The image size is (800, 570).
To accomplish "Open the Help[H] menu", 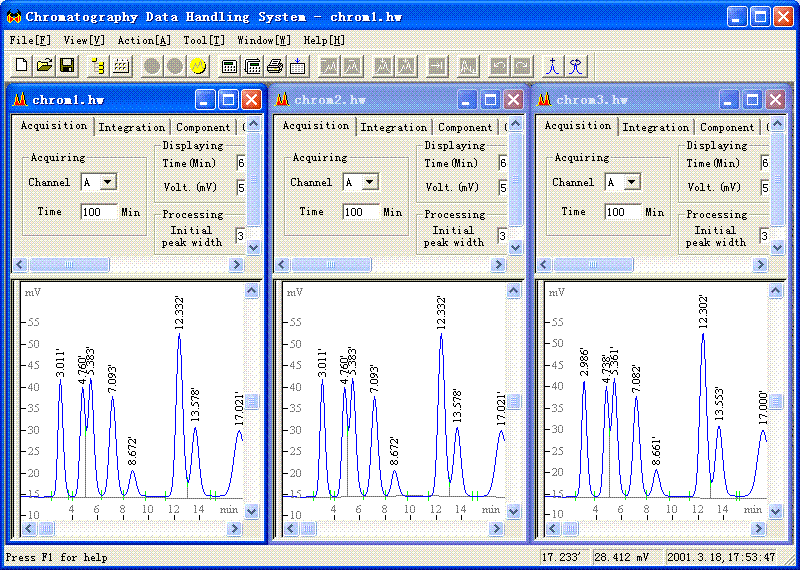I will coord(324,40).
